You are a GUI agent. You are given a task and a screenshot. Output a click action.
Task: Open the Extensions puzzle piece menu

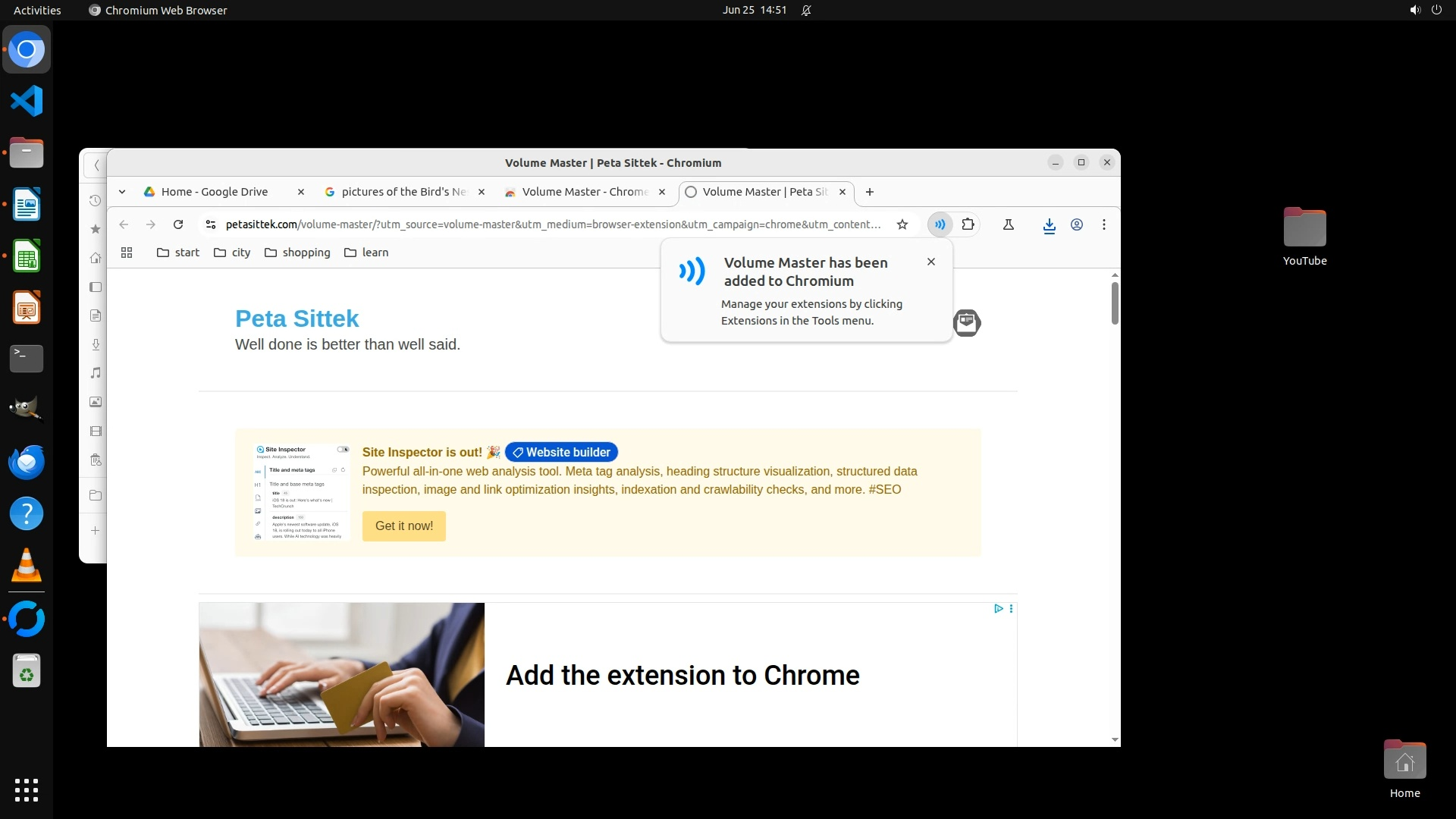point(968,224)
